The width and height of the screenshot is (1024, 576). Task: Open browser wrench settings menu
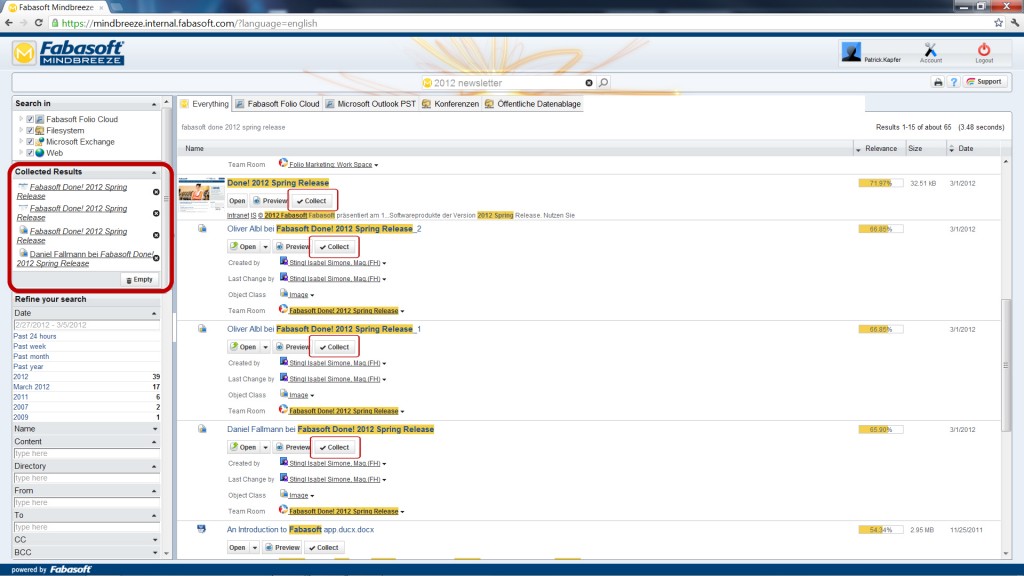[1015, 23]
